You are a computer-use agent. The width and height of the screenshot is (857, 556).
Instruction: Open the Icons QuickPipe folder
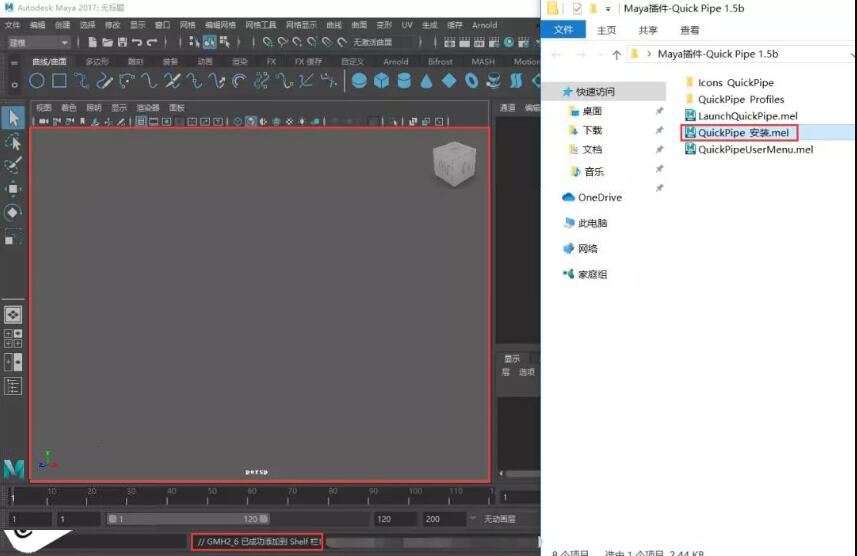click(729, 83)
